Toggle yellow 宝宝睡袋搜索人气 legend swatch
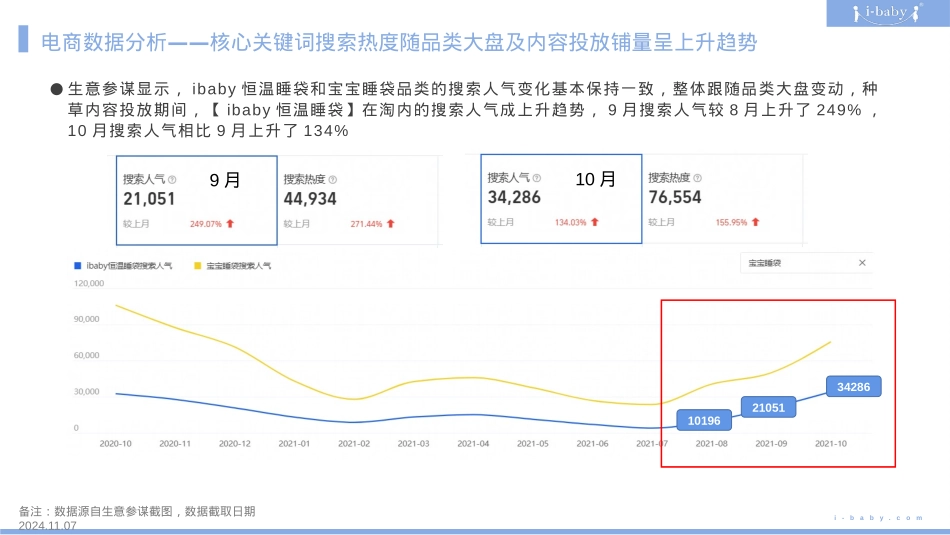950x535 pixels. coord(198,266)
